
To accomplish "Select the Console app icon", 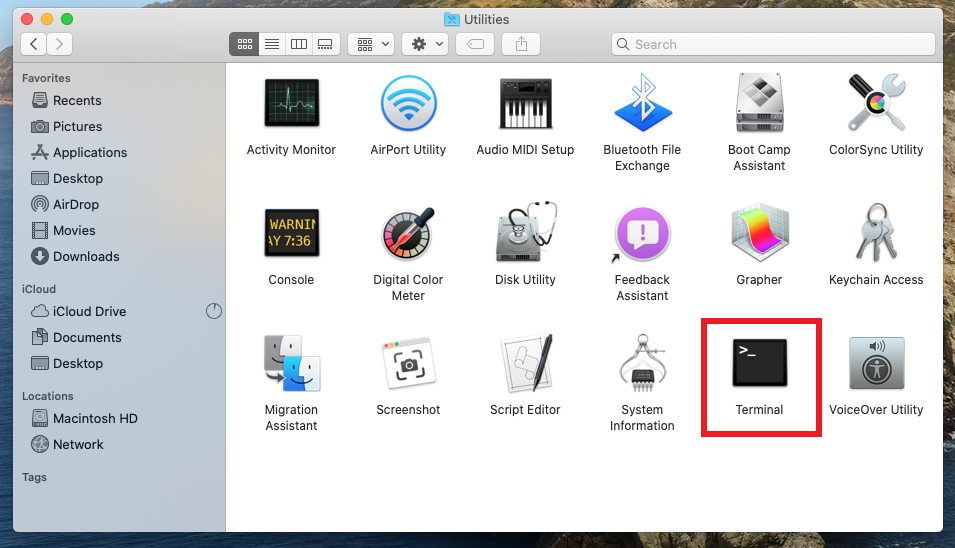I will 292,233.
